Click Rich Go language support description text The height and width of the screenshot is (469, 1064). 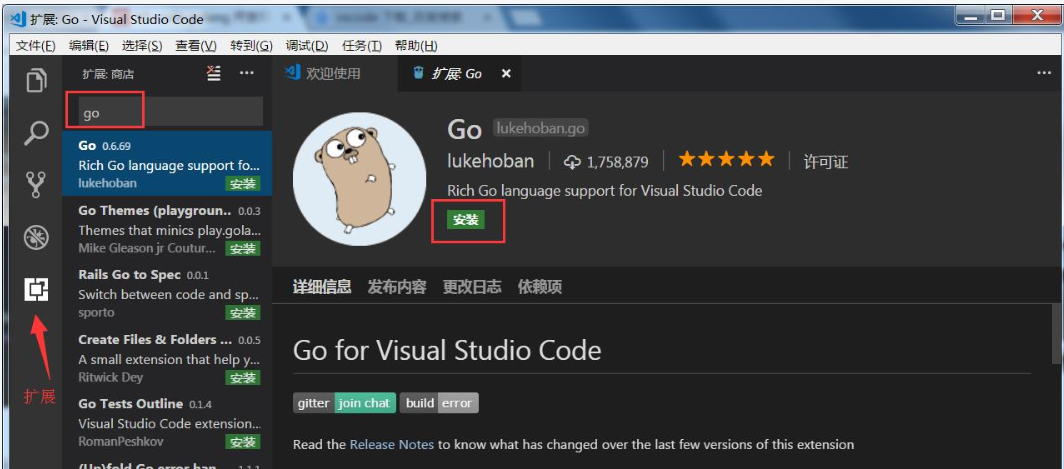coord(605,191)
